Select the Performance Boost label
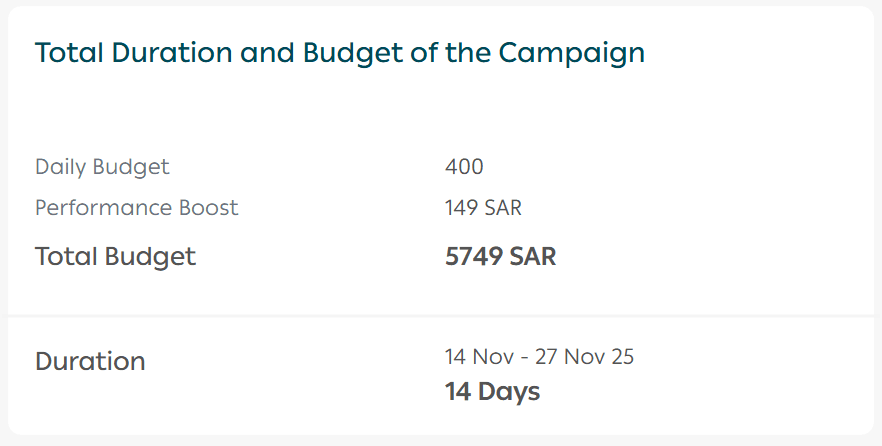This screenshot has height=446, width=882. [137, 208]
